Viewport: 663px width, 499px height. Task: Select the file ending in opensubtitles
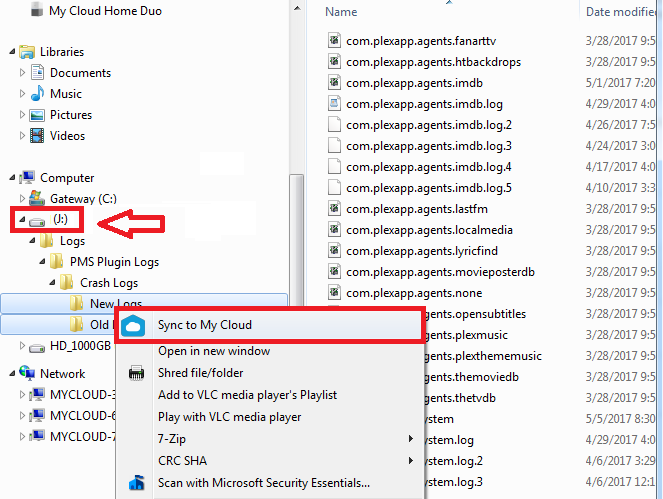474,314
